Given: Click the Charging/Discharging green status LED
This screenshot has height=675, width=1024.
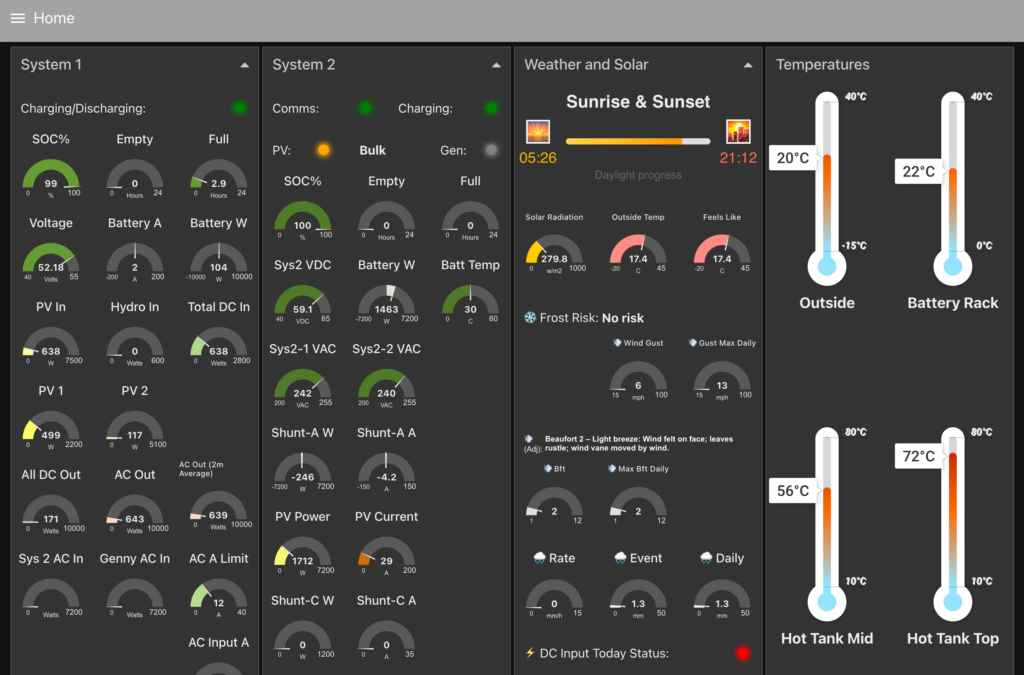Looking at the screenshot, I should (x=240, y=108).
